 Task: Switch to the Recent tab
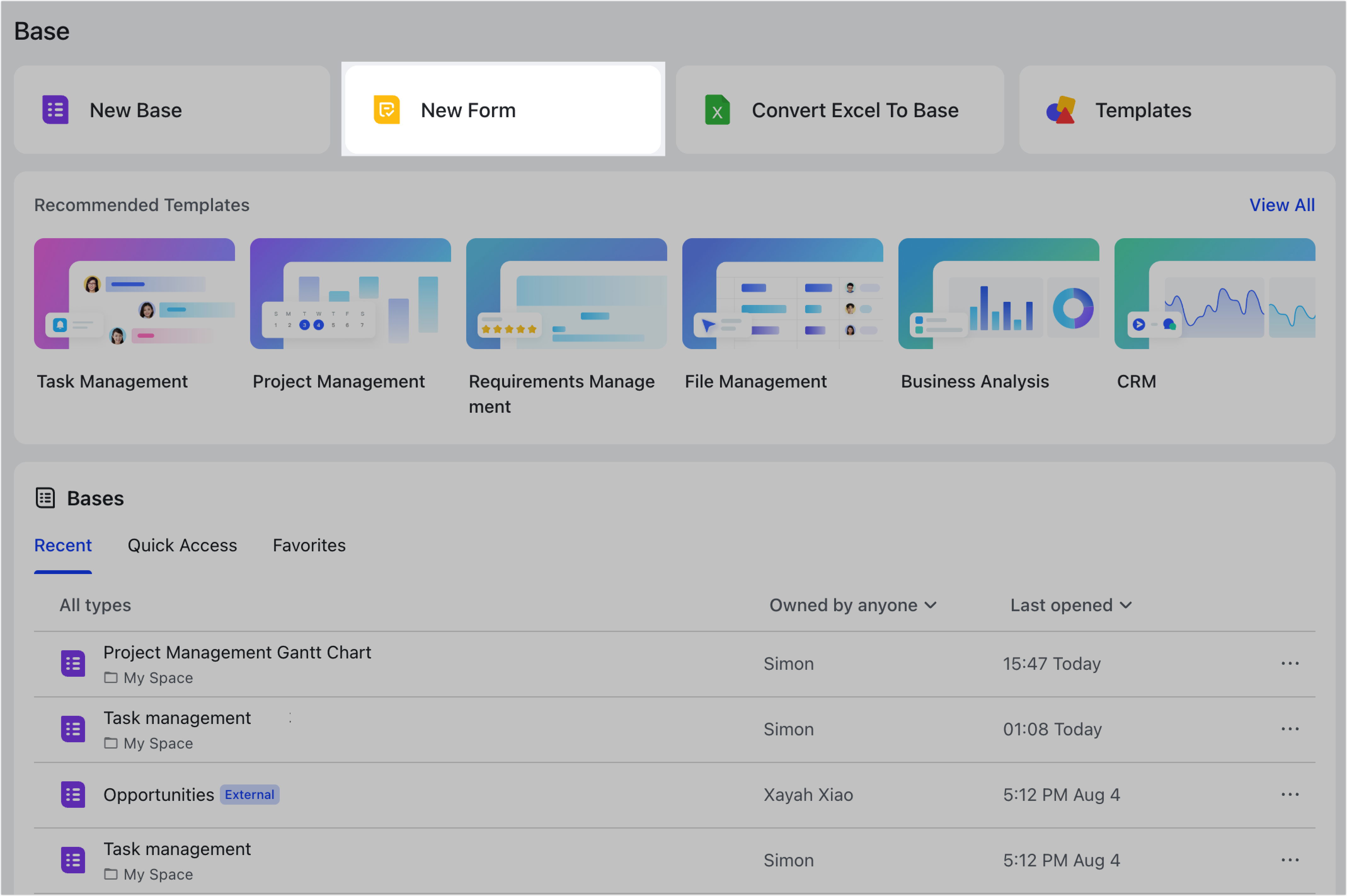[63, 545]
